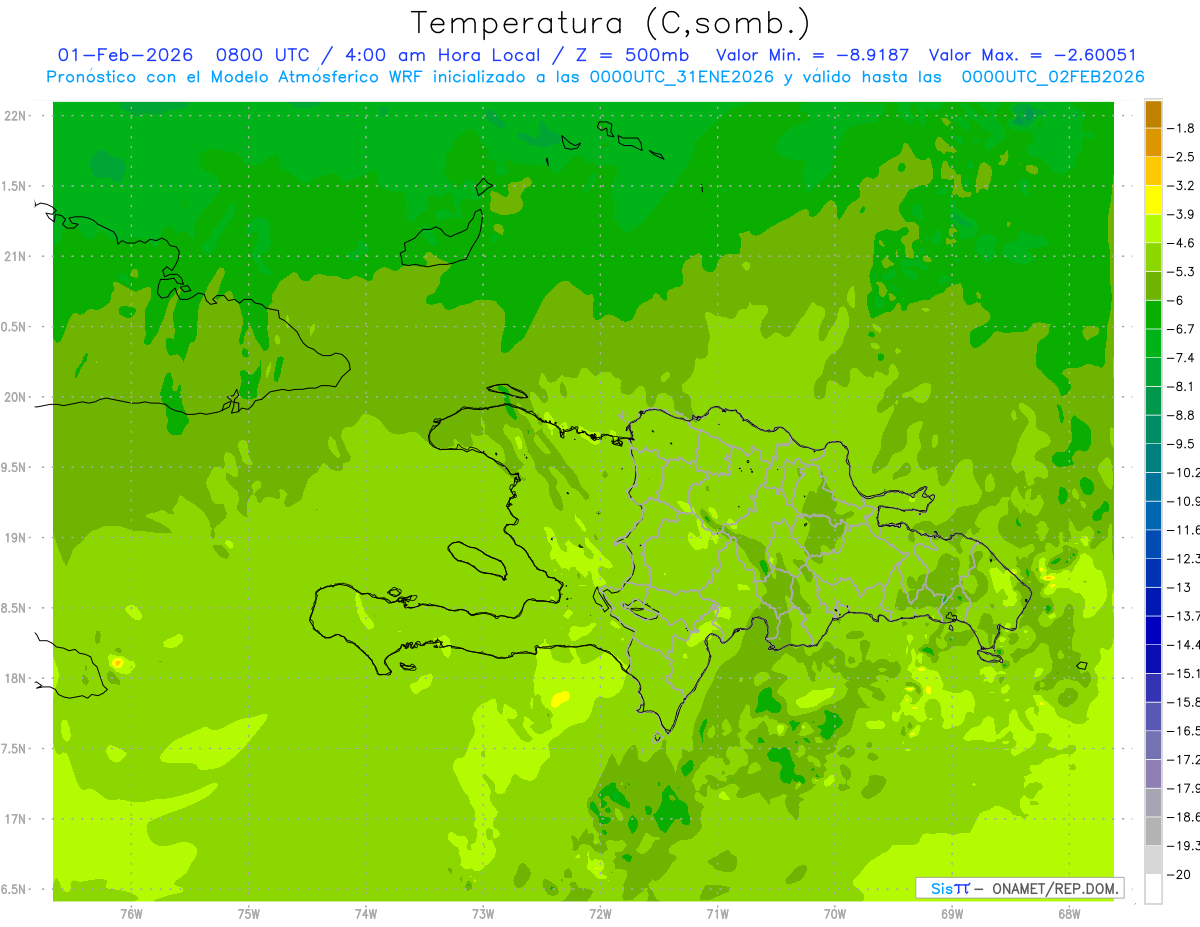Select the green swatch between -6 and -6.7
Image resolution: width=1200 pixels, height=927 pixels.
[1153, 315]
